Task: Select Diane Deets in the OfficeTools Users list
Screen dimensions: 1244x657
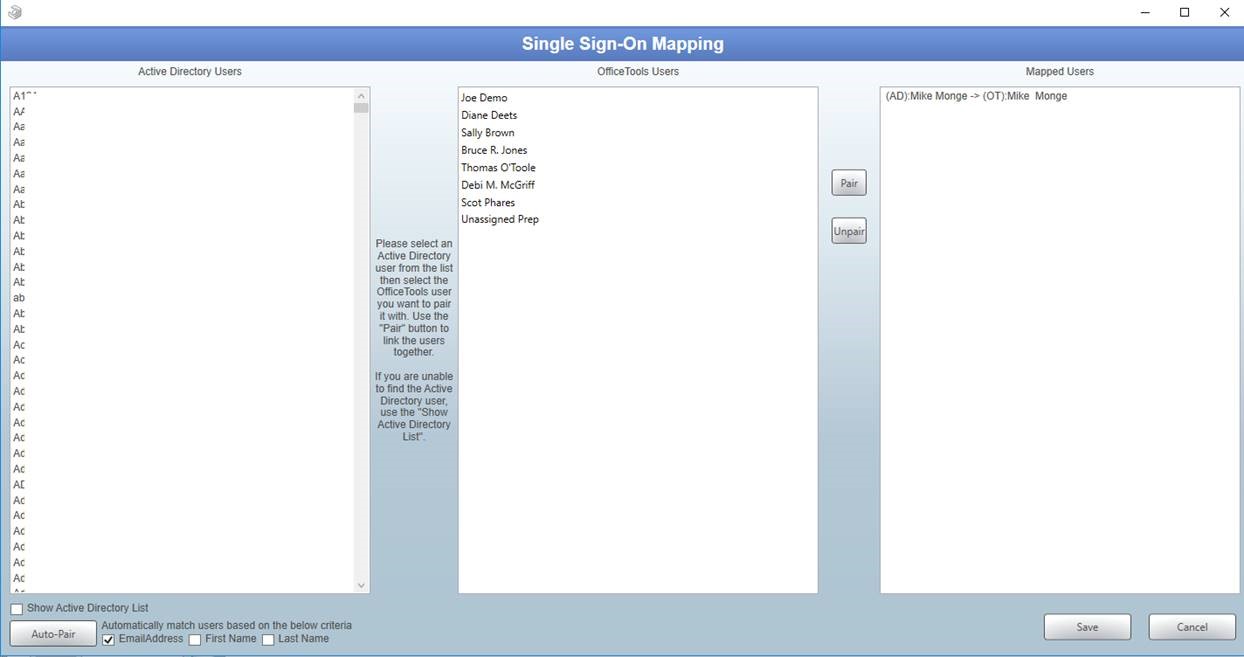Action: 489,115
